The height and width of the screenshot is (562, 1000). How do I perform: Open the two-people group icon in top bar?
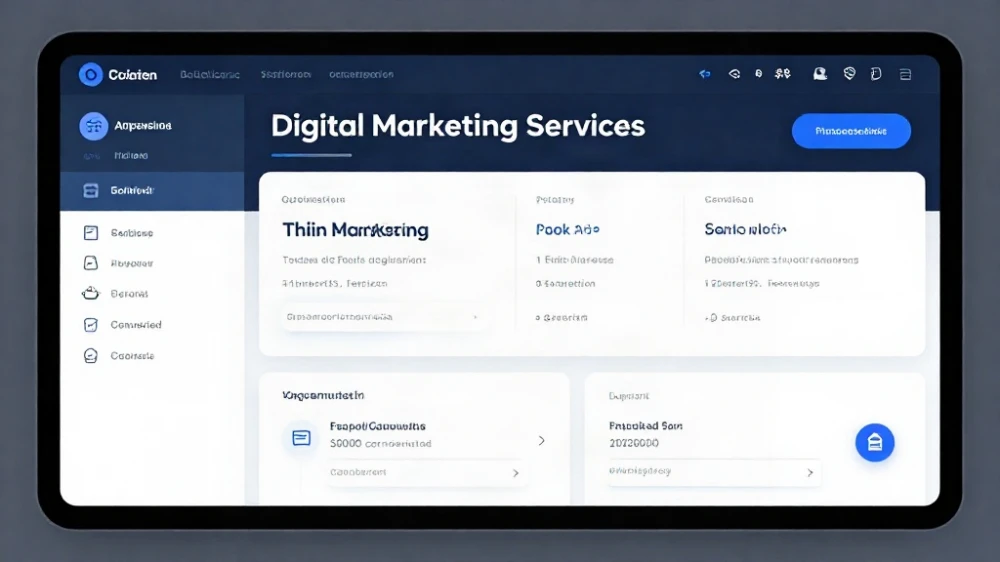click(783, 74)
